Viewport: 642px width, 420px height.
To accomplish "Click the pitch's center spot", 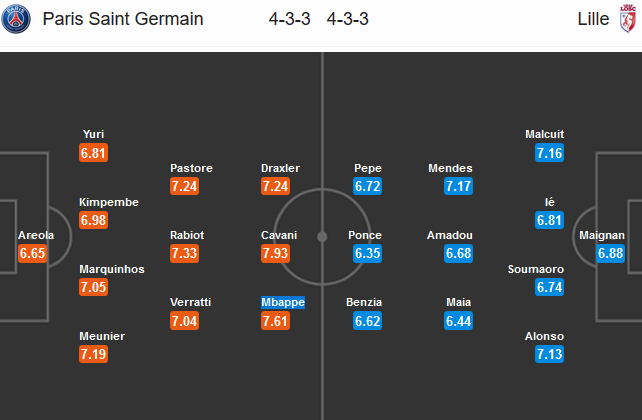I will tap(322, 237).
